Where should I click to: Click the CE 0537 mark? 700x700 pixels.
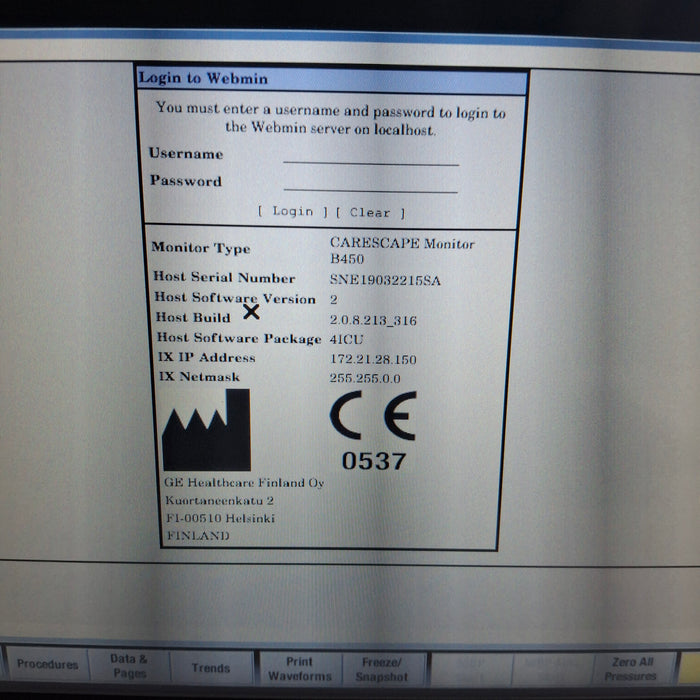pyautogui.click(x=374, y=431)
